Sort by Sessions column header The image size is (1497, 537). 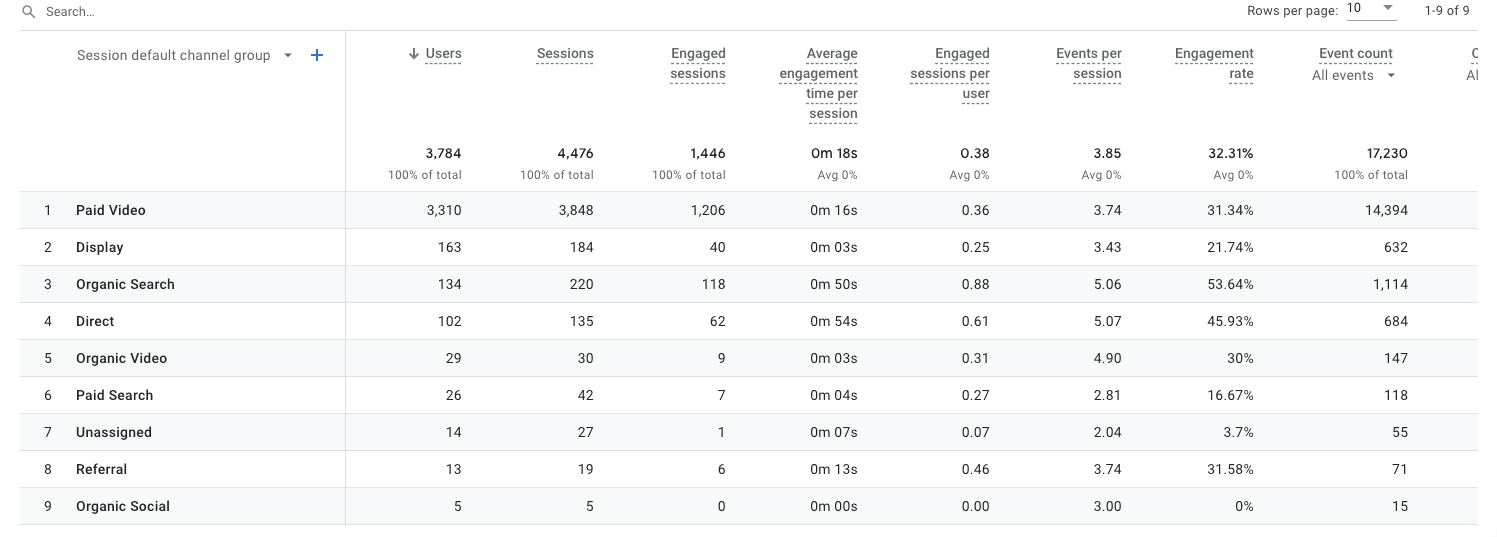(564, 54)
